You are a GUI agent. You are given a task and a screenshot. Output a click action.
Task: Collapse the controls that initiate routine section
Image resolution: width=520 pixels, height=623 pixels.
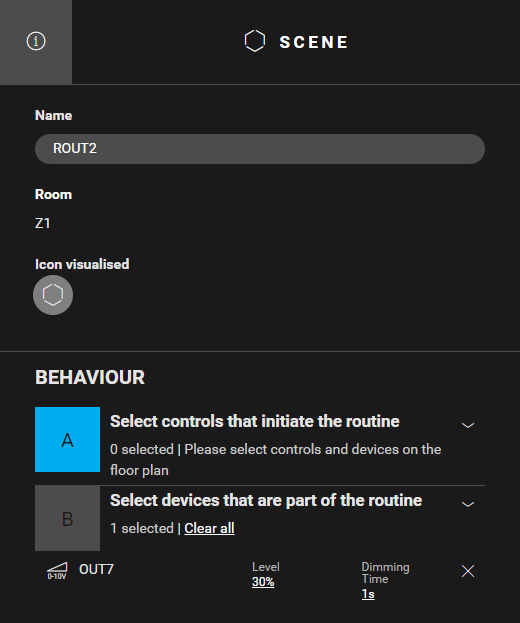point(468,426)
